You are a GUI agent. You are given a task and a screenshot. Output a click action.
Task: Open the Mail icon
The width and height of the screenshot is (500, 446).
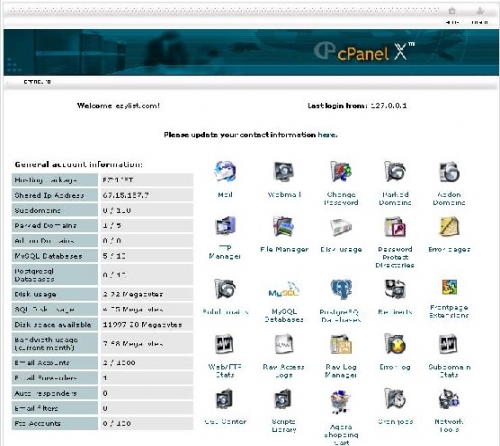pyautogui.click(x=225, y=171)
